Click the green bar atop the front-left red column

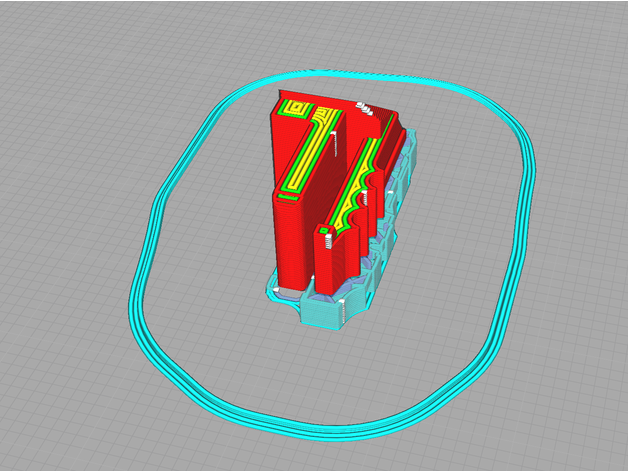285,196
